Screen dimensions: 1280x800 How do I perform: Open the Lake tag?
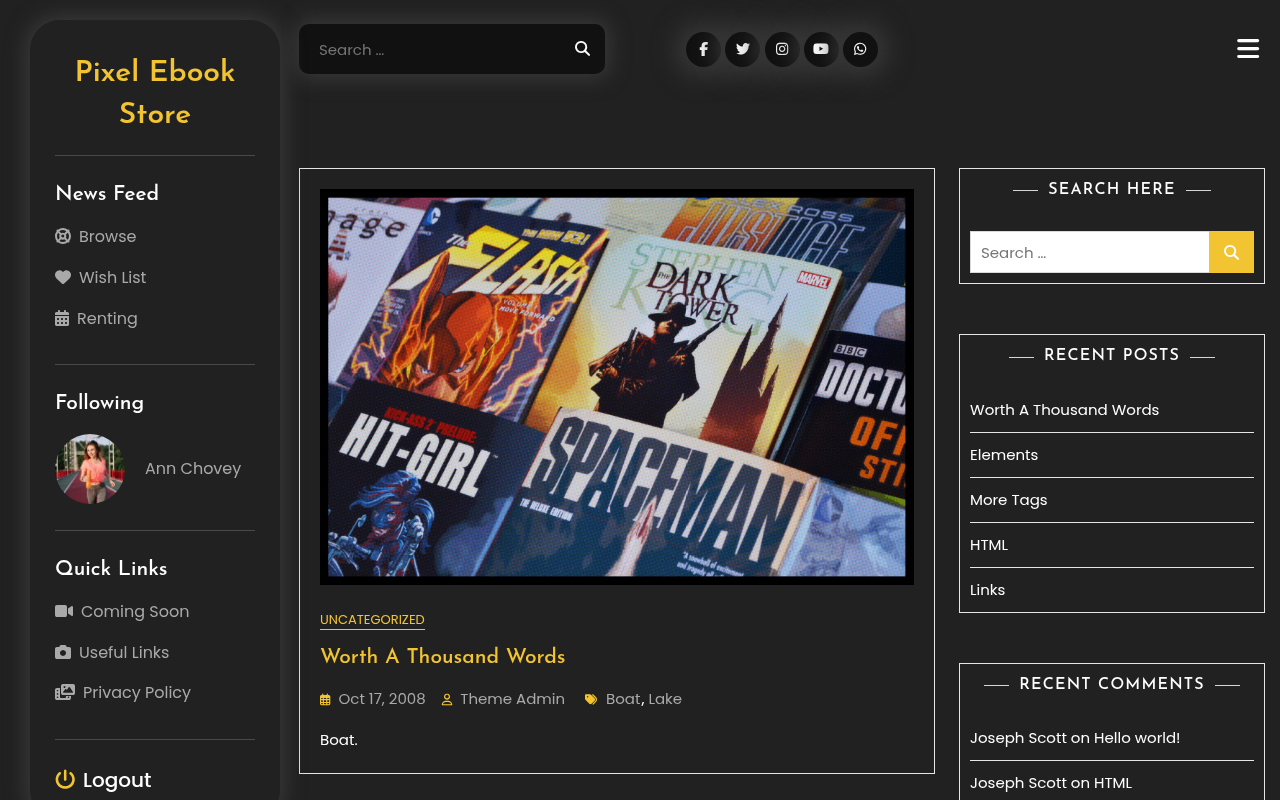tap(665, 699)
